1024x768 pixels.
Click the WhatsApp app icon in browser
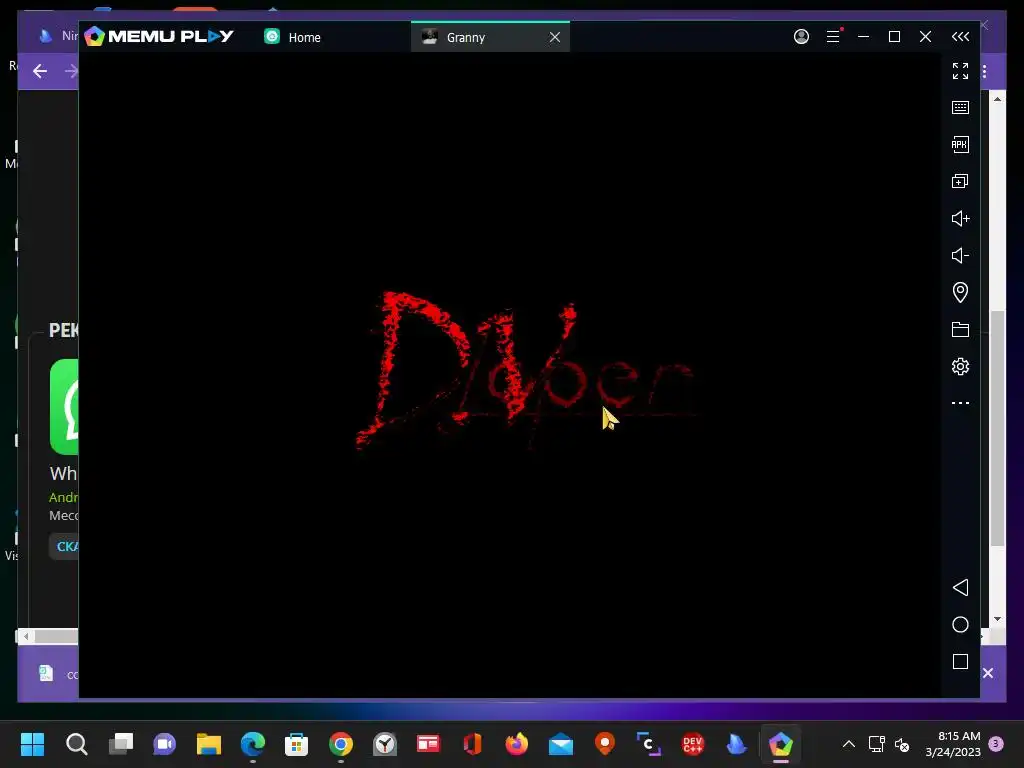pyautogui.click(x=64, y=406)
